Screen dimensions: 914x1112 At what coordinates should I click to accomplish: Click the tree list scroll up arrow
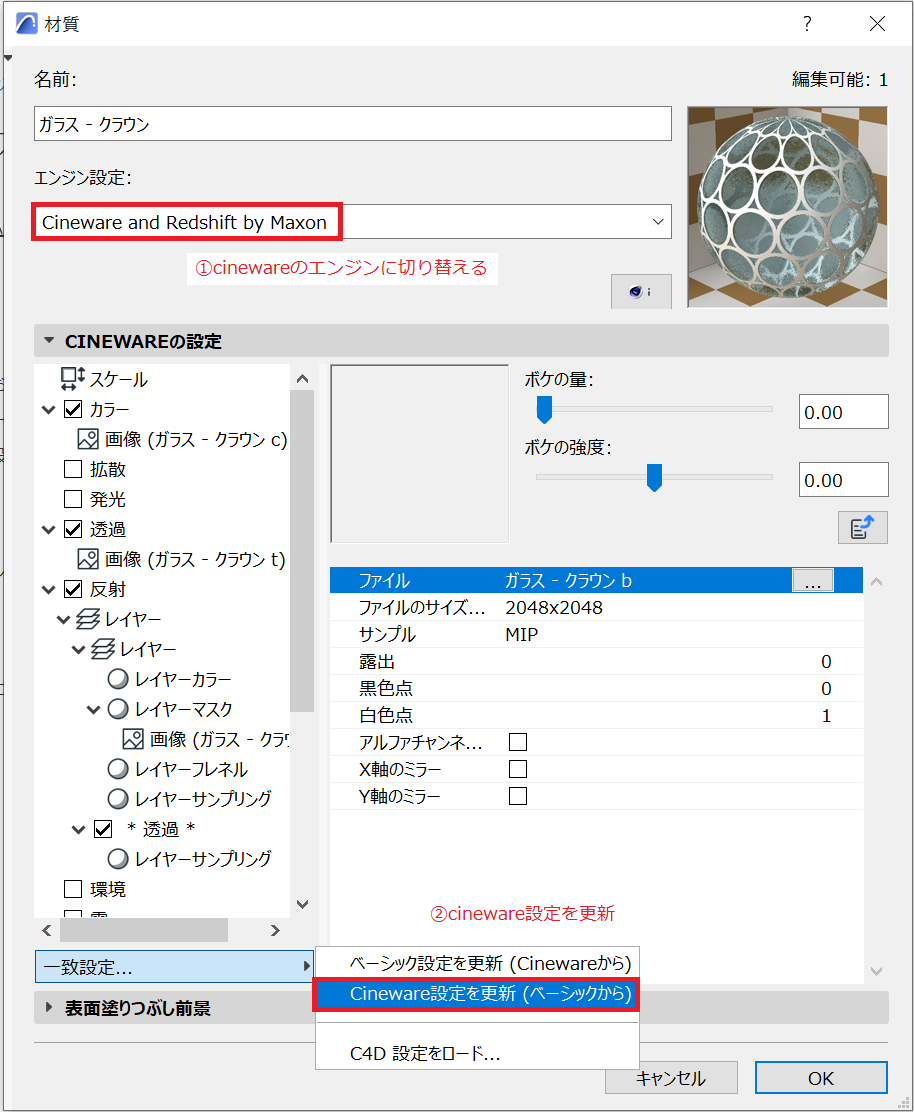303,379
